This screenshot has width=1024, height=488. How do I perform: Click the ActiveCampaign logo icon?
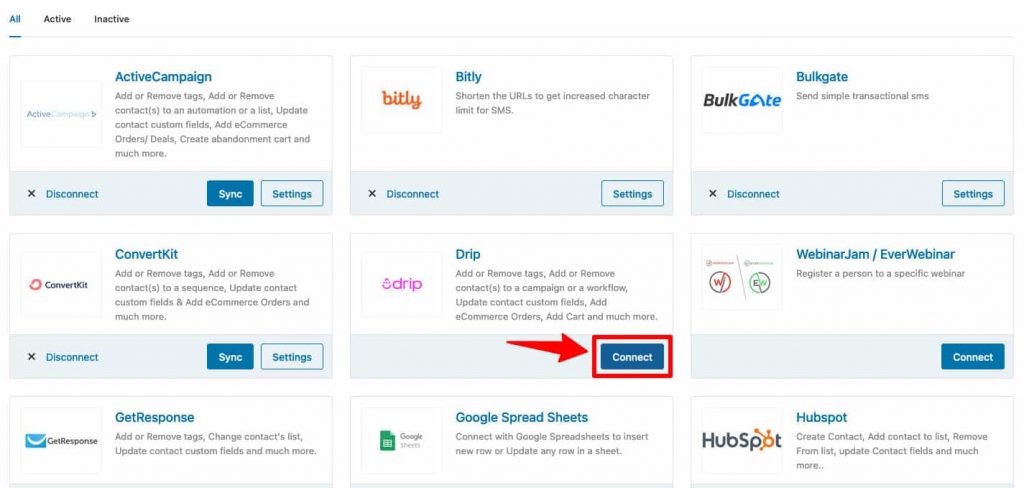(61, 114)
